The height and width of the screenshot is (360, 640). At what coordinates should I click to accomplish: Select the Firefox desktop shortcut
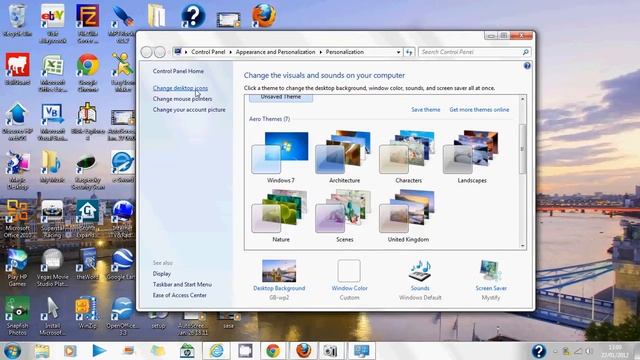point(264,16)
